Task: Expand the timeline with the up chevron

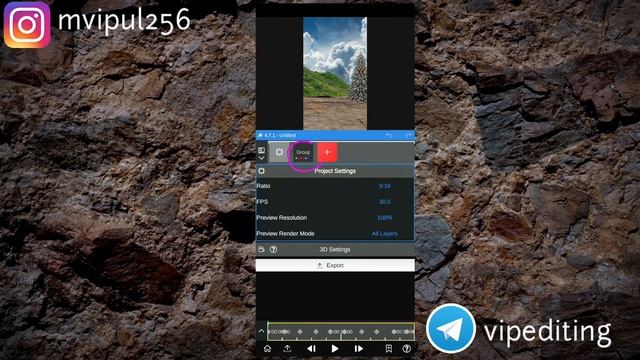Action: point(262,331)
